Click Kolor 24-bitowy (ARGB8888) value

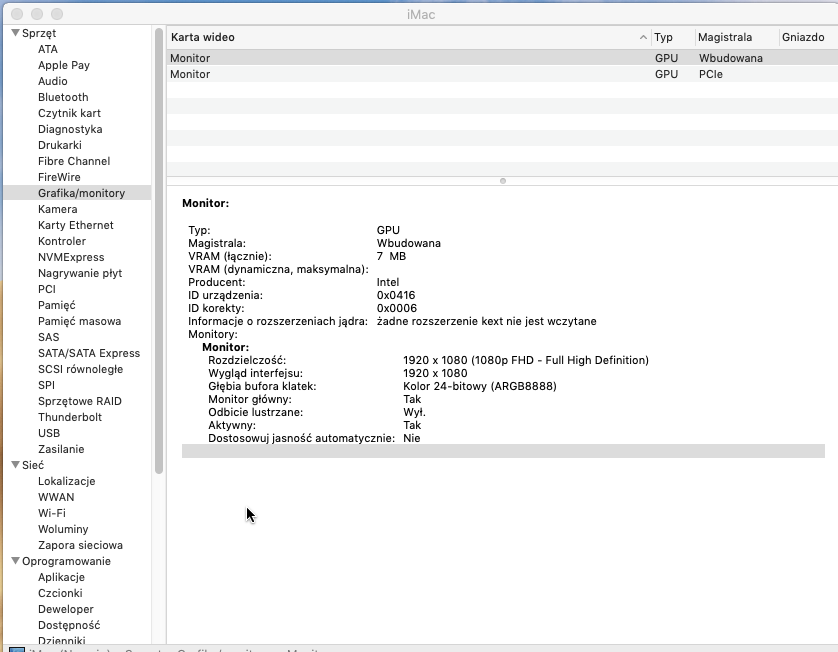(x=480, y=386)
